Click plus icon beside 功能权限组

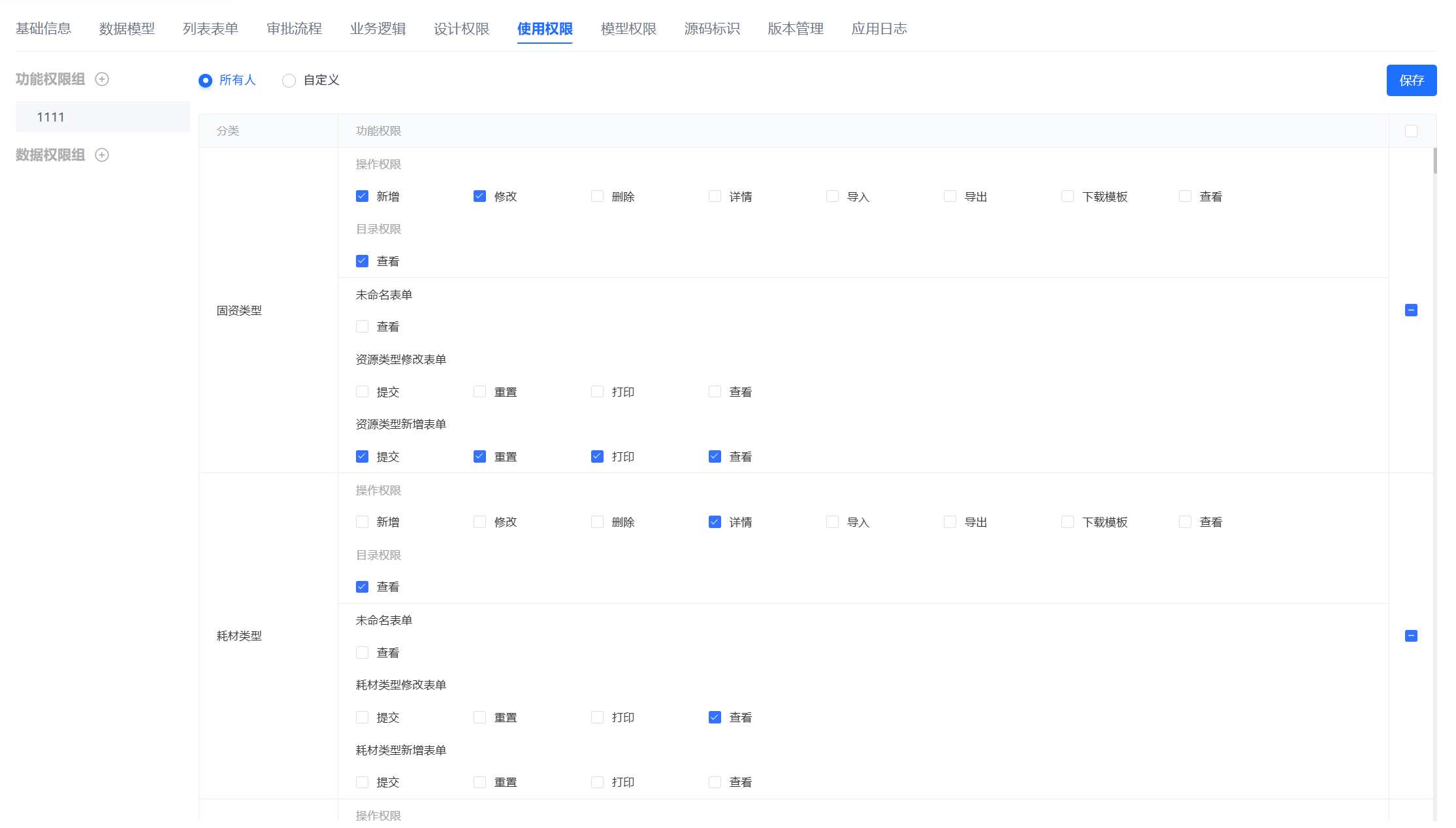[102, 79]
